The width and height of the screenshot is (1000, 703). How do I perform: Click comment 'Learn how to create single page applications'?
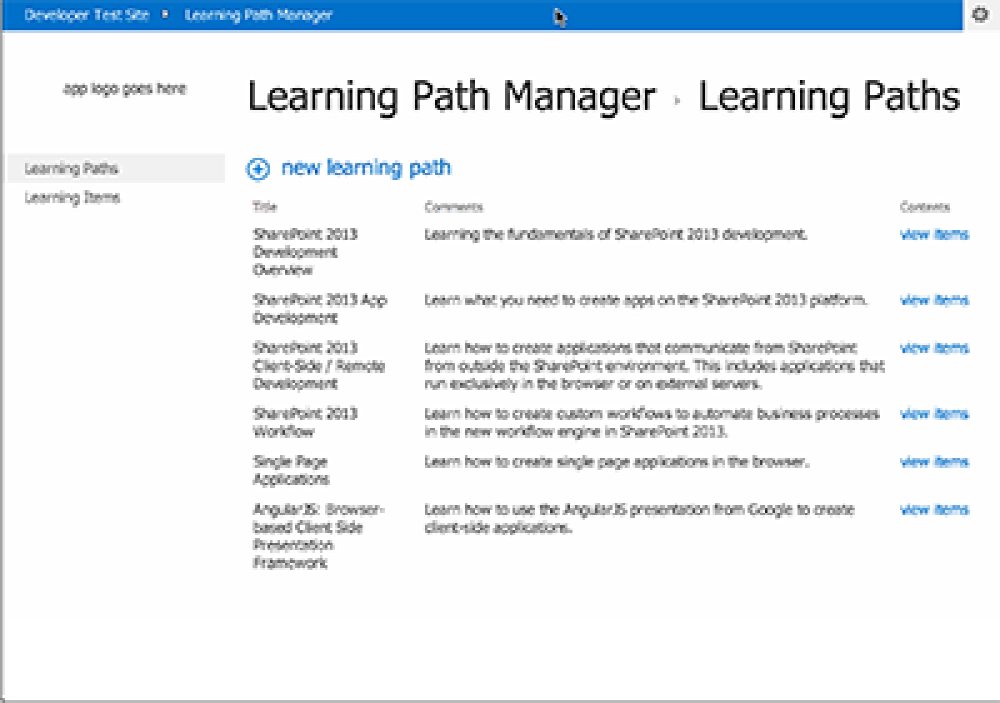(617, 461)
